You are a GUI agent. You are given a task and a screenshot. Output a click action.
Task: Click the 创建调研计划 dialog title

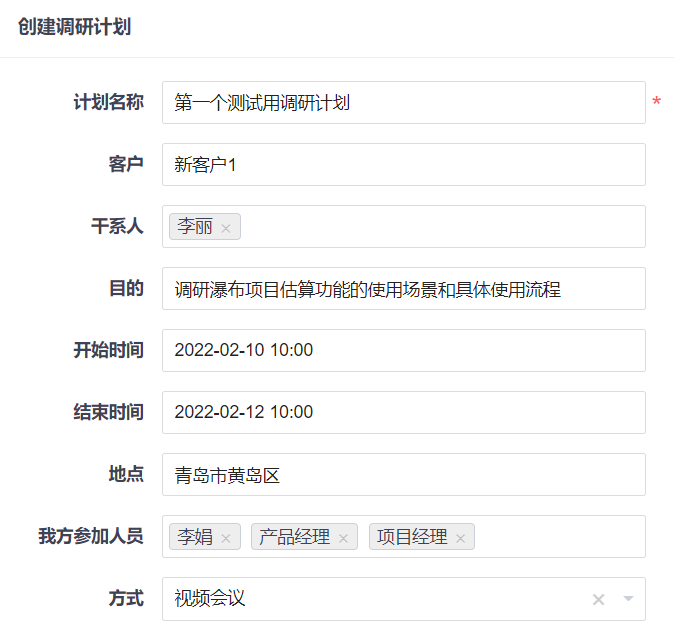(74, 27)
